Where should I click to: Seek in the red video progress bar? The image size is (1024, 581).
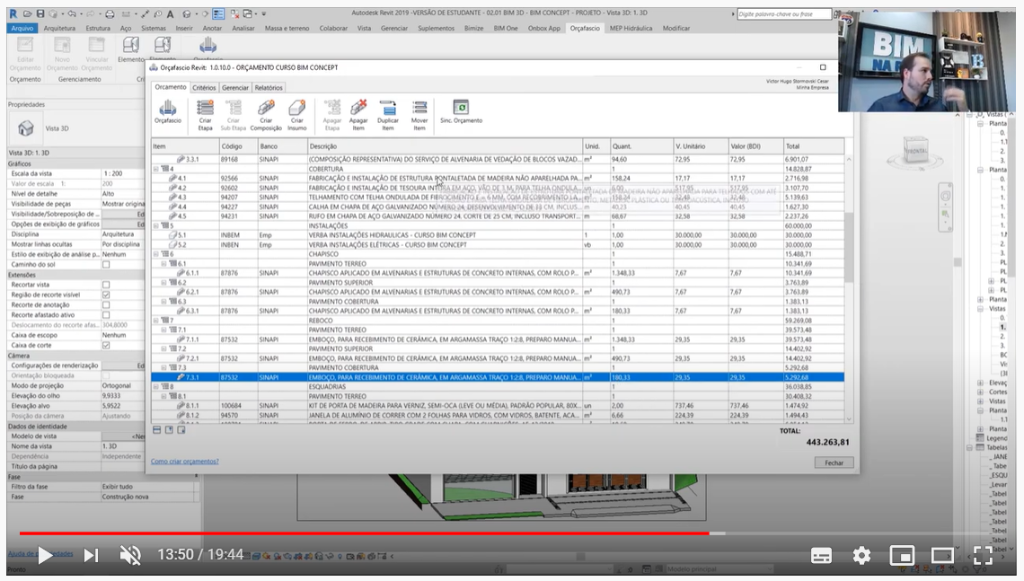[x=364, y=533]
